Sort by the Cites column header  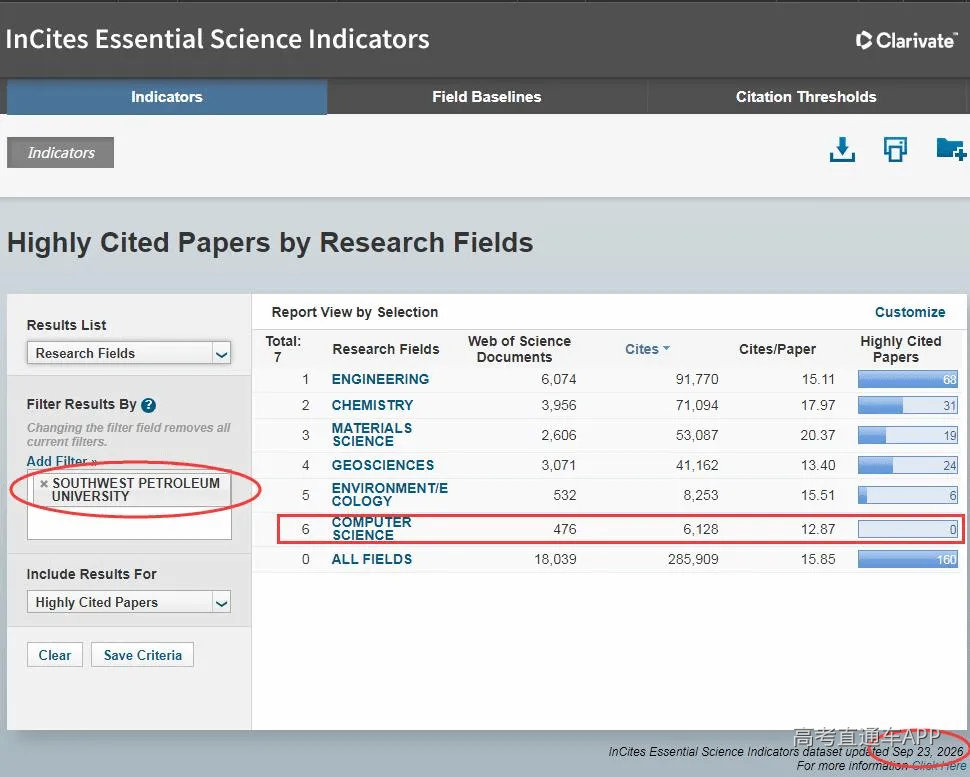click(x=642, y=349)
